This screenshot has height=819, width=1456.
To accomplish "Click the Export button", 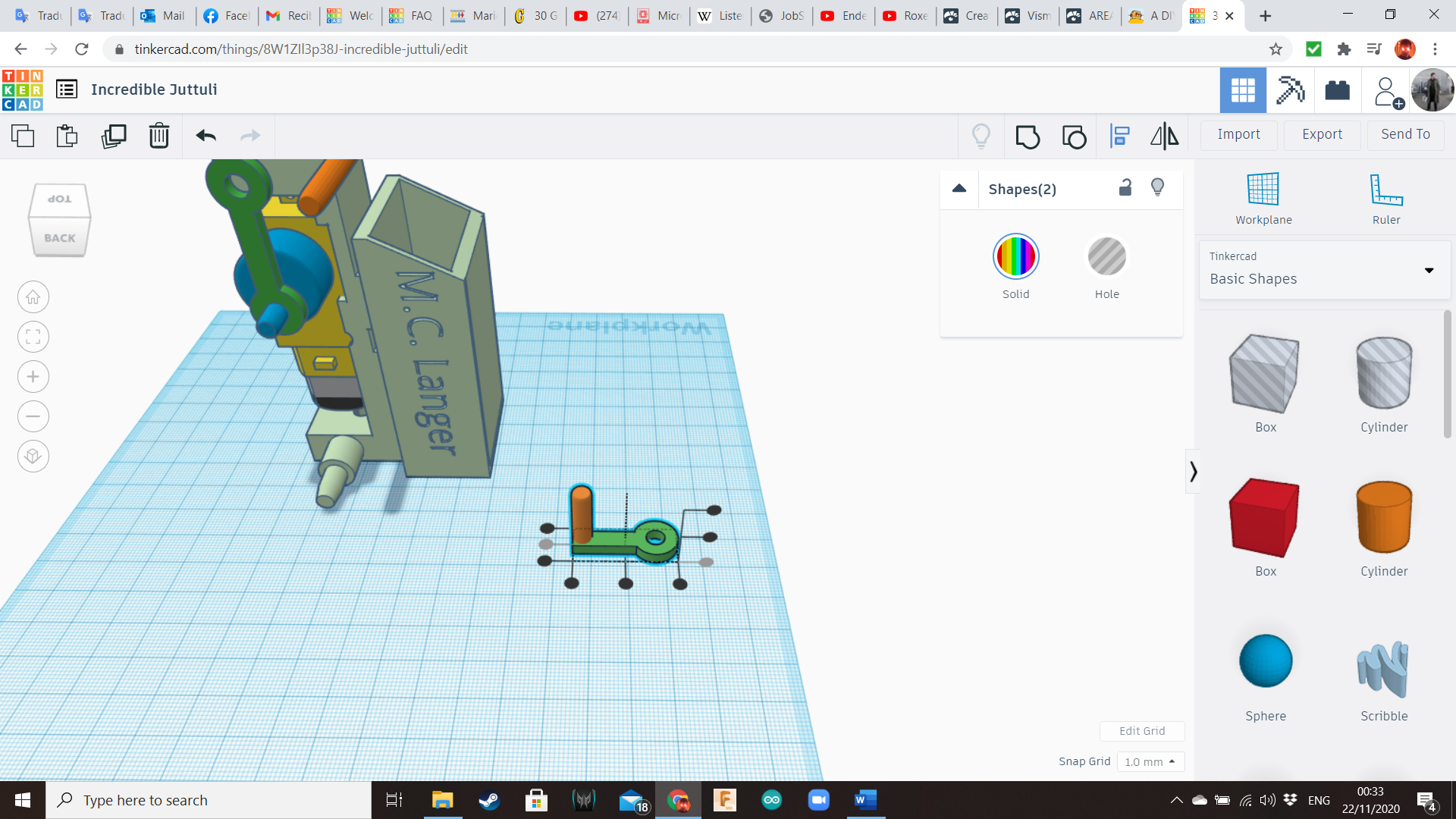I will [1322, 134].
